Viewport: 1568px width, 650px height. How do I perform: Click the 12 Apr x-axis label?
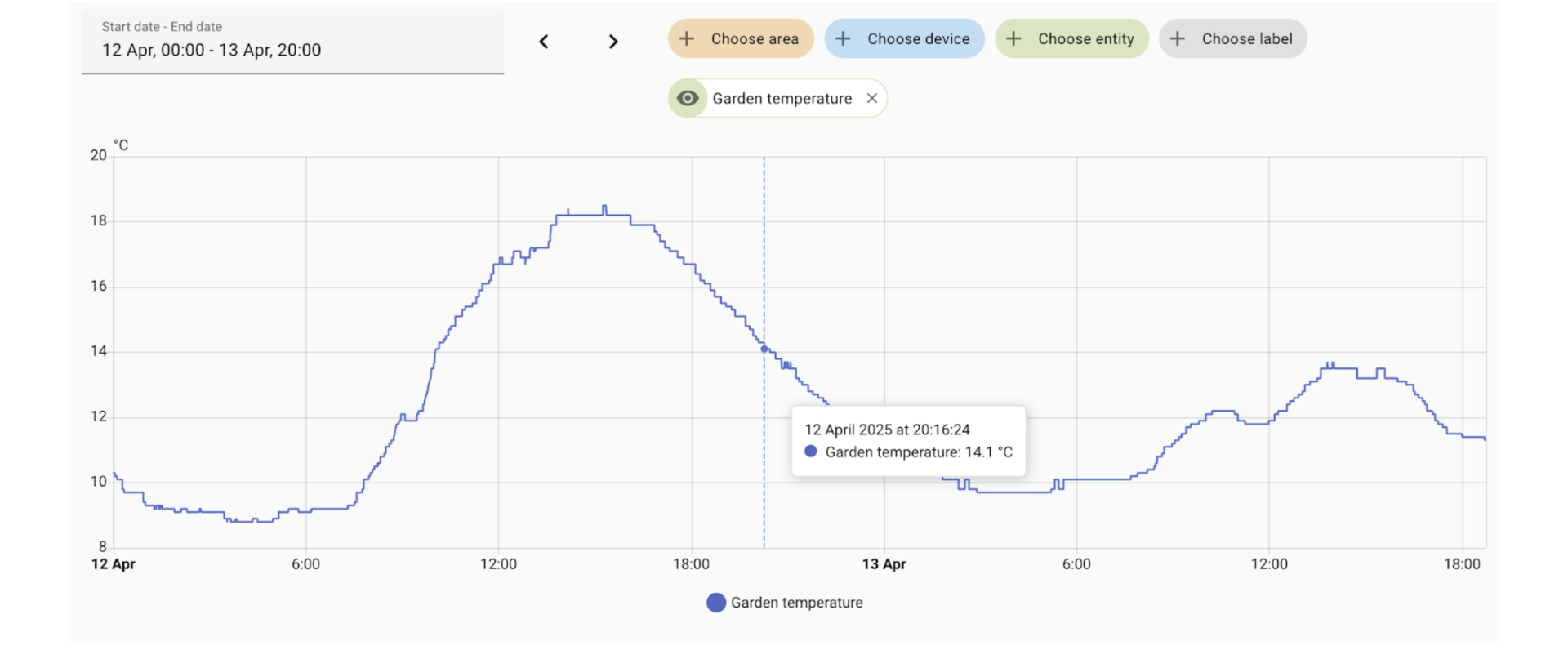114,564
